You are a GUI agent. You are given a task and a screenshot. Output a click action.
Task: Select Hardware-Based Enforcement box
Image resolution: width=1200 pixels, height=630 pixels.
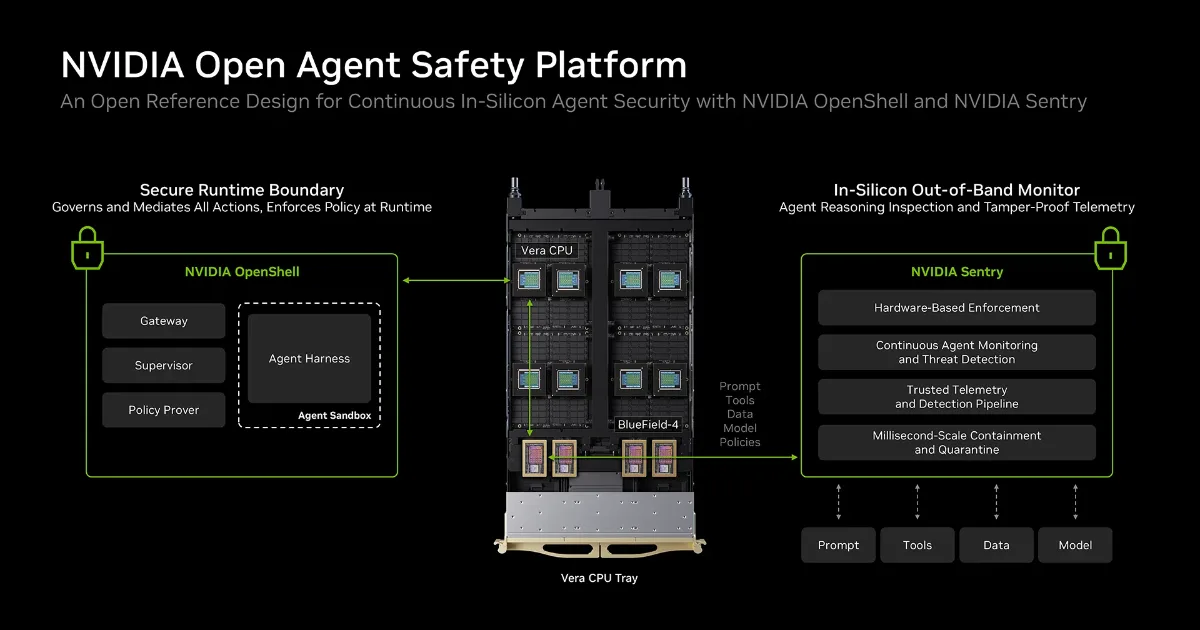coord(957,308)
